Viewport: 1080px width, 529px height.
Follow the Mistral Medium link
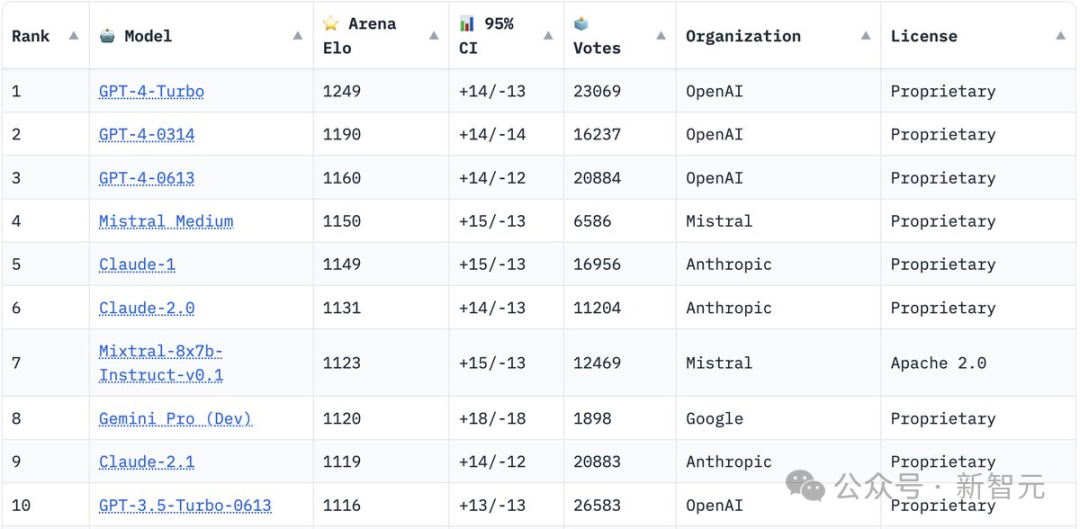(165, 221)
